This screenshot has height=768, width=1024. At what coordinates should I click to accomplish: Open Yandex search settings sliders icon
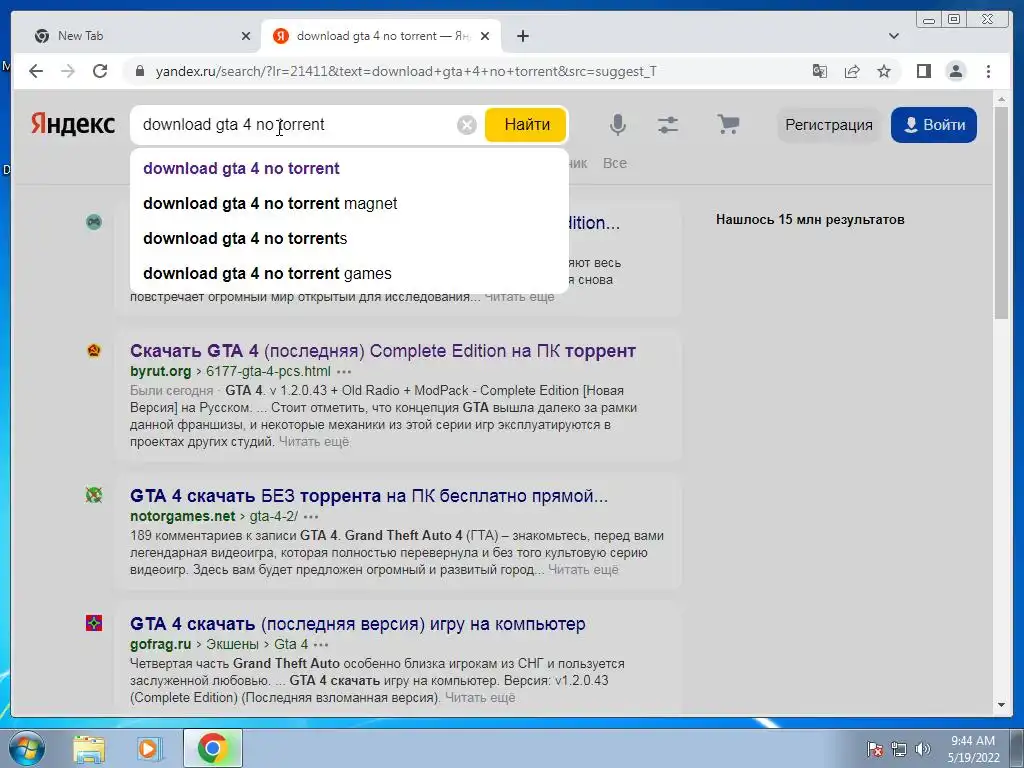(668, 124)
